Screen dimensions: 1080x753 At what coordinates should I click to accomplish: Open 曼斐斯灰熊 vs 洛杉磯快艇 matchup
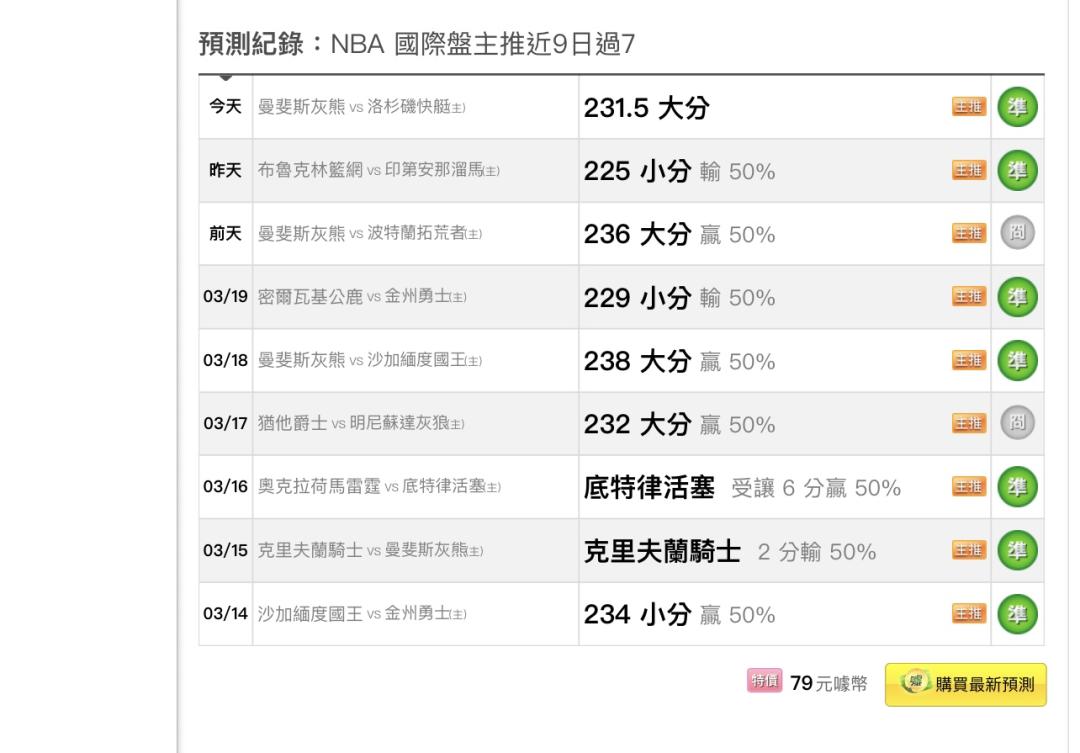coord(361,107)
